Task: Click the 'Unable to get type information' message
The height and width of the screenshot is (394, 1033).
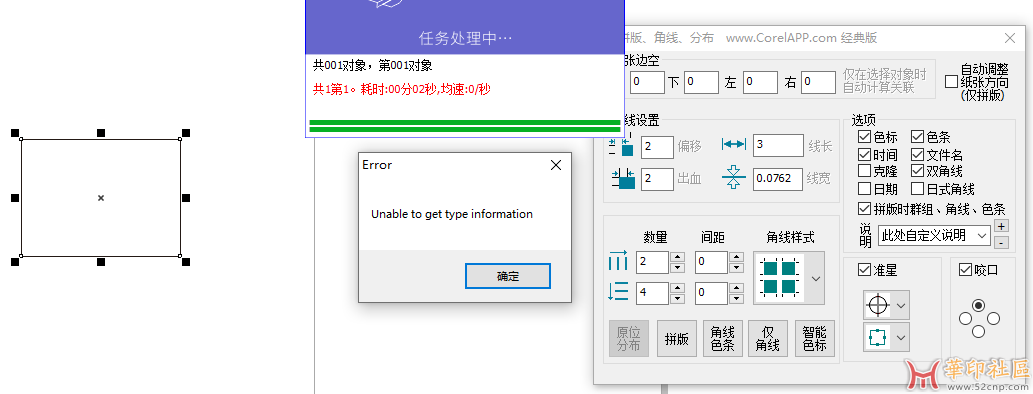Action: [x=452, y=214]
